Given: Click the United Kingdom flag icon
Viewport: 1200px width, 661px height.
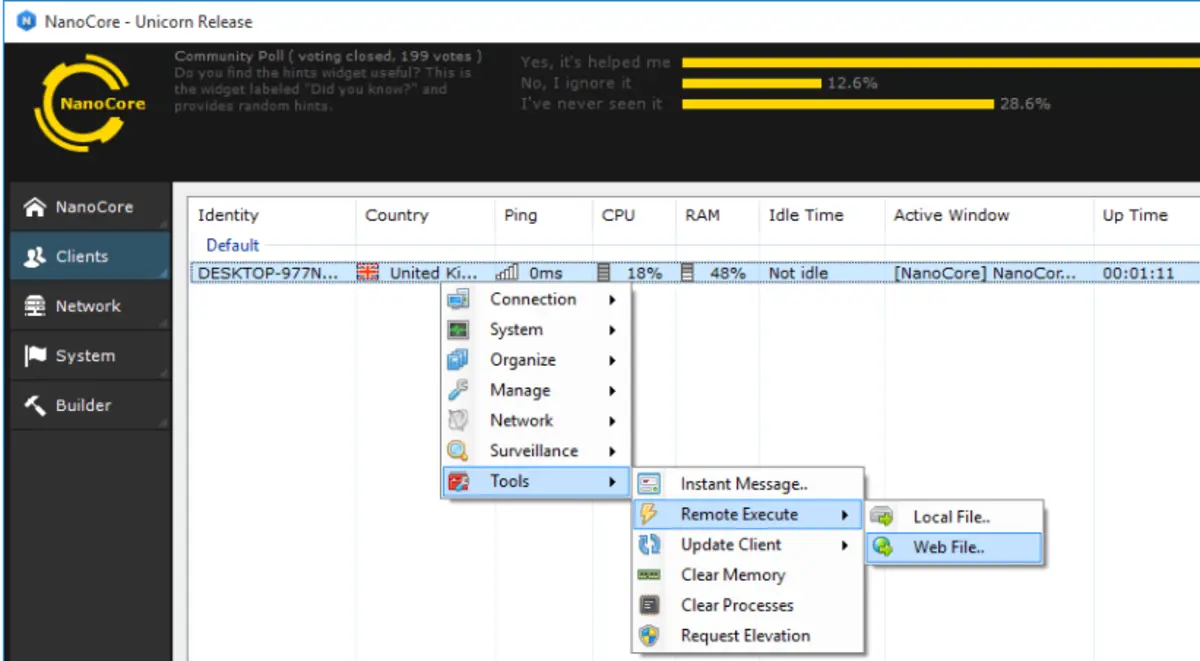Looking at the screenshot, I should (368, 272).
